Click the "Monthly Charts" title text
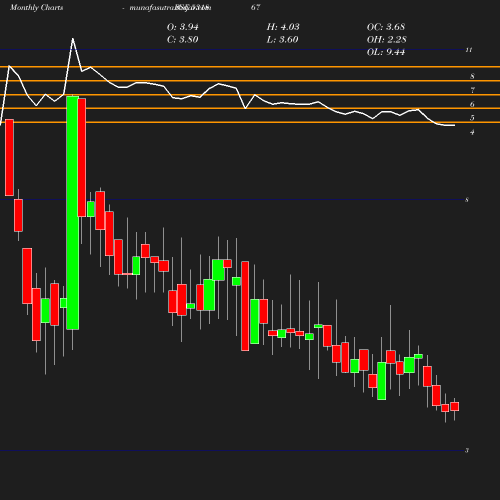The width and height of the screenshot is (500, 500). pos(37,8)
